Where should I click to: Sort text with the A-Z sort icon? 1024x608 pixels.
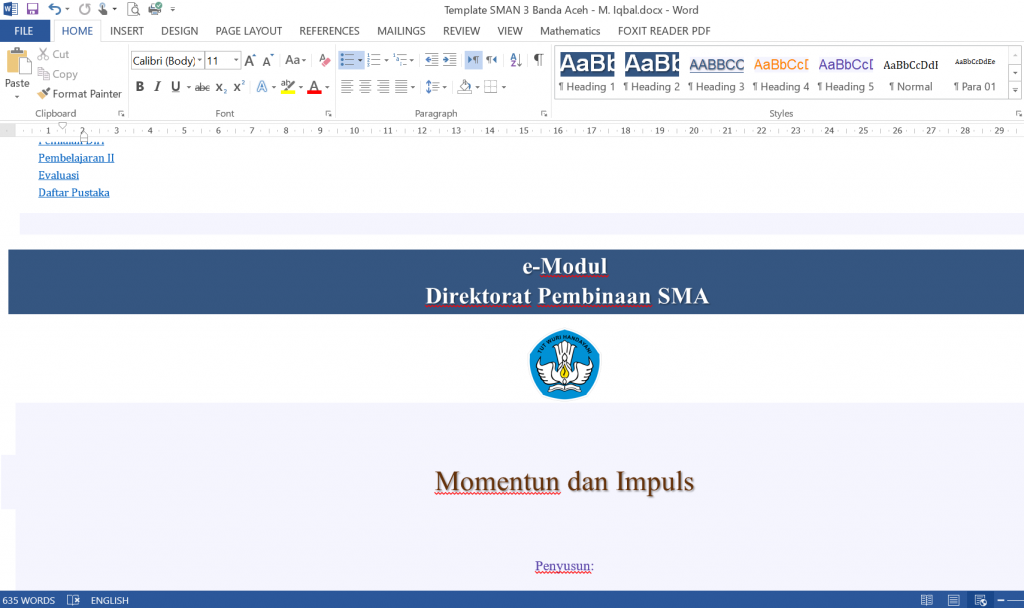(x=516, y=60)
